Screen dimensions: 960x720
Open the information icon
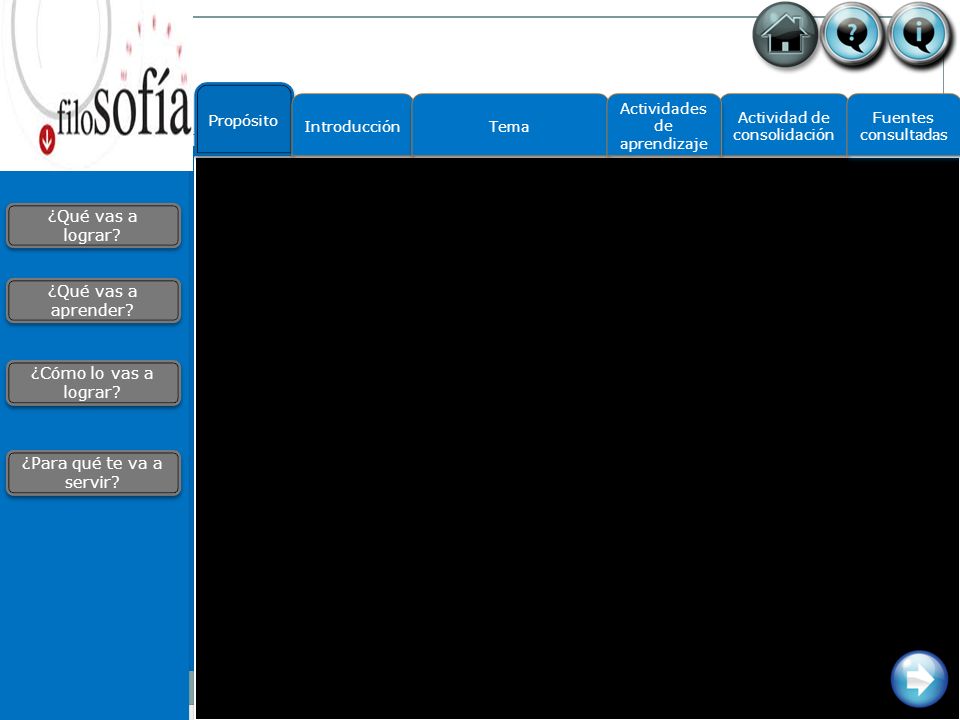pyautogui.click(x=918, y=35)
